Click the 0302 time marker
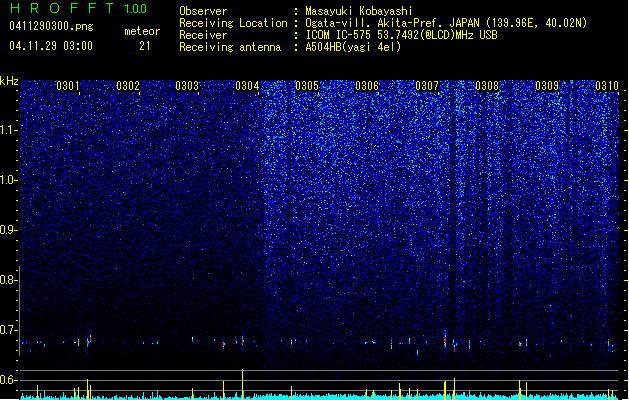Screen dimensions: 629x400 pos(128,86)
